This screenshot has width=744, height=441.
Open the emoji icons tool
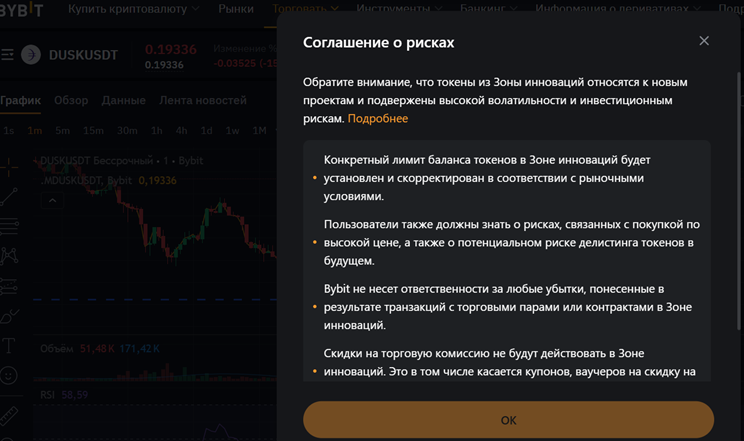[x=9, y=376]
